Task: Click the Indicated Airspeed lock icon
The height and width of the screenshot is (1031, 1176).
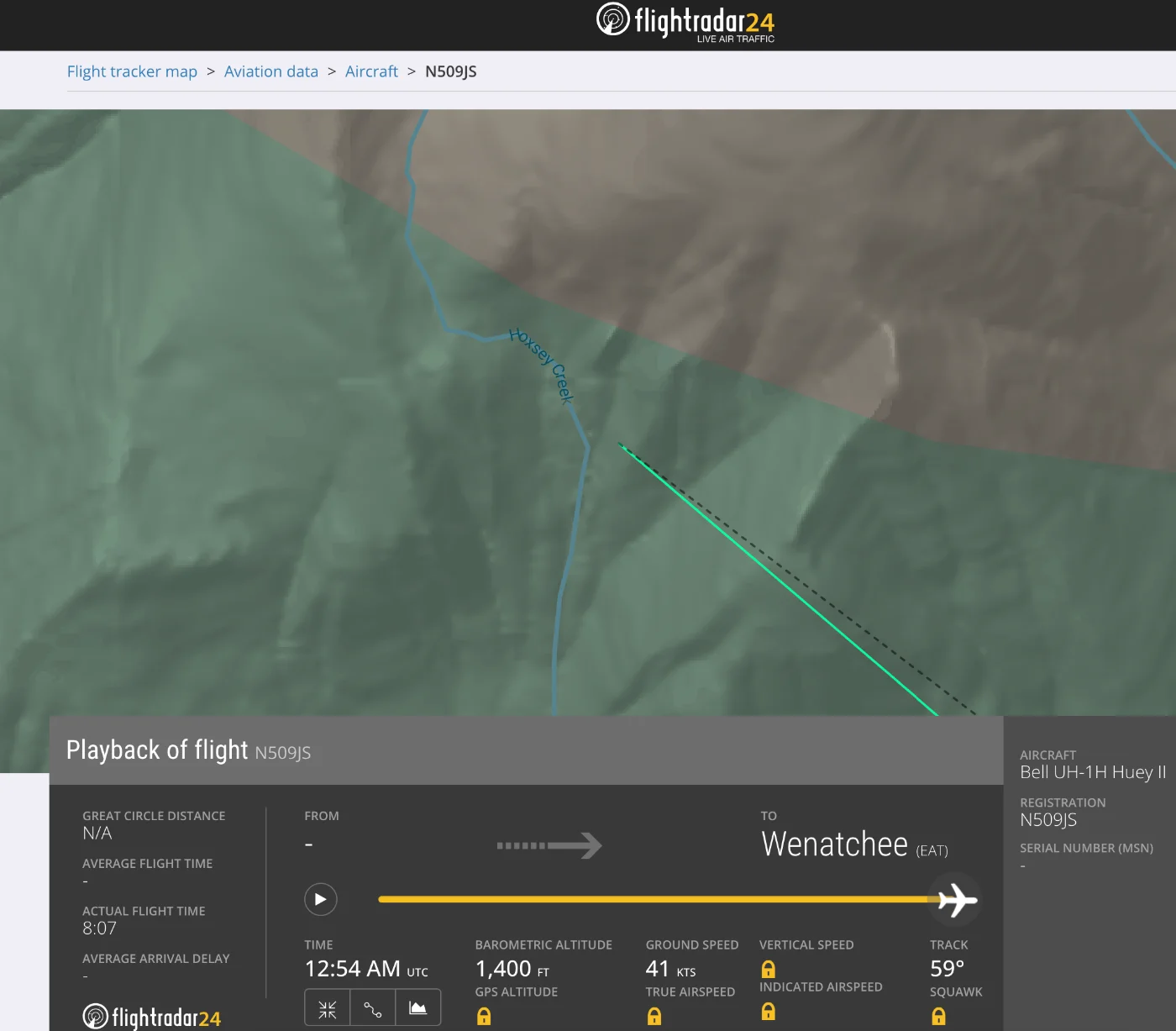Action: click(768, 1012)
